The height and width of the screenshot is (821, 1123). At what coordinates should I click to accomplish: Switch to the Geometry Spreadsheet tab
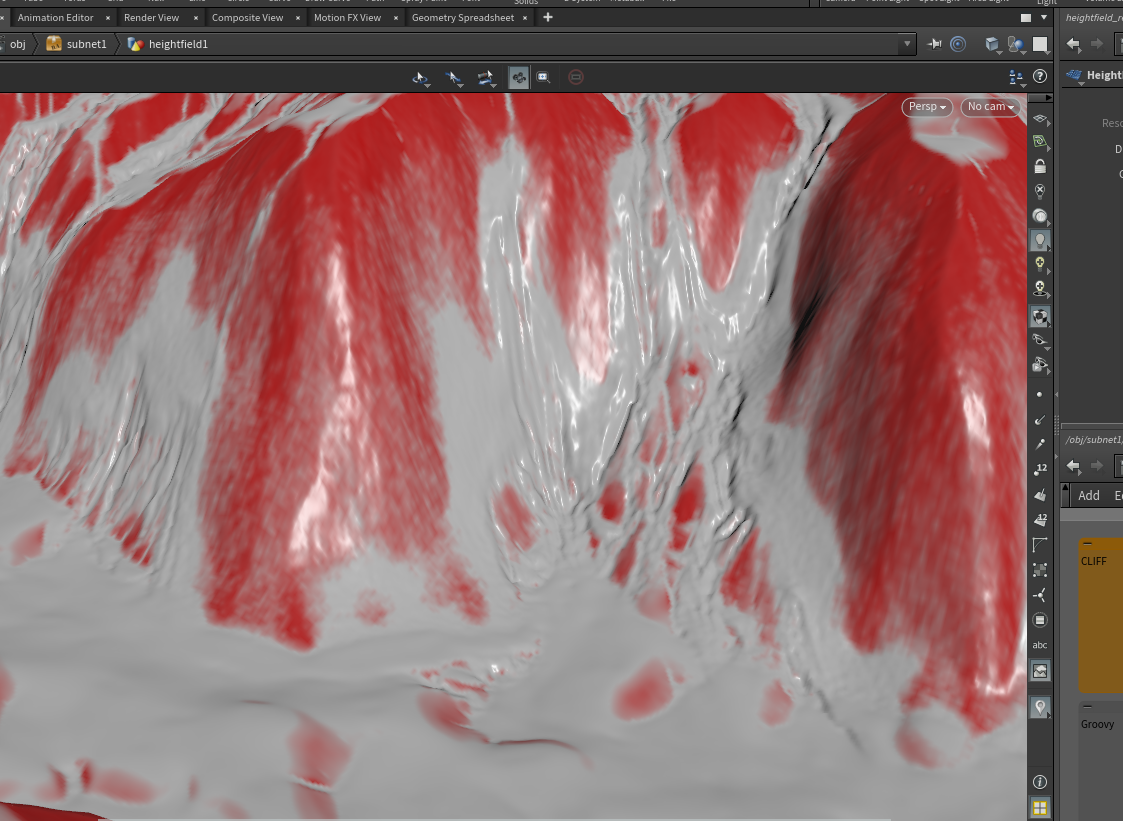tap(463, 17)
